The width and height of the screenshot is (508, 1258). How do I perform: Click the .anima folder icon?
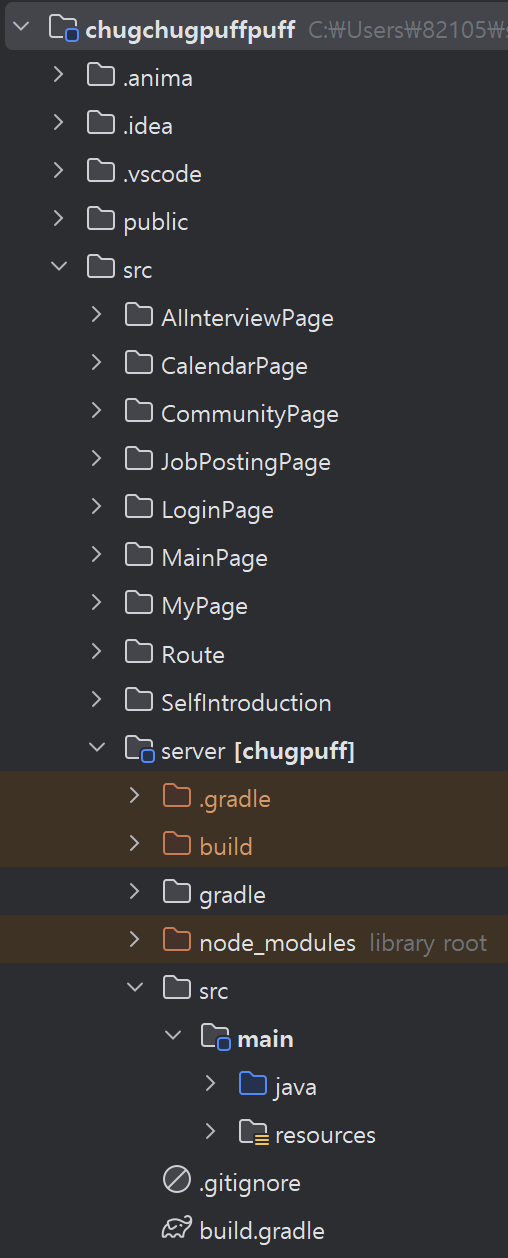tap(101, 76)
